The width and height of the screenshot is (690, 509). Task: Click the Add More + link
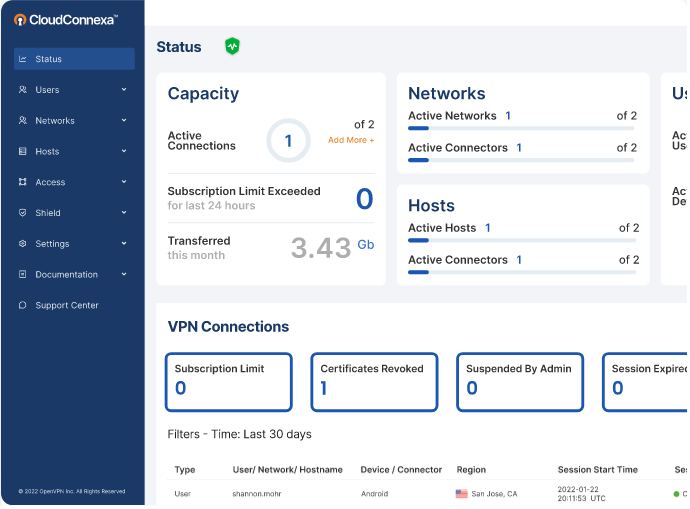pyautogui.click(x=351, y=140)
